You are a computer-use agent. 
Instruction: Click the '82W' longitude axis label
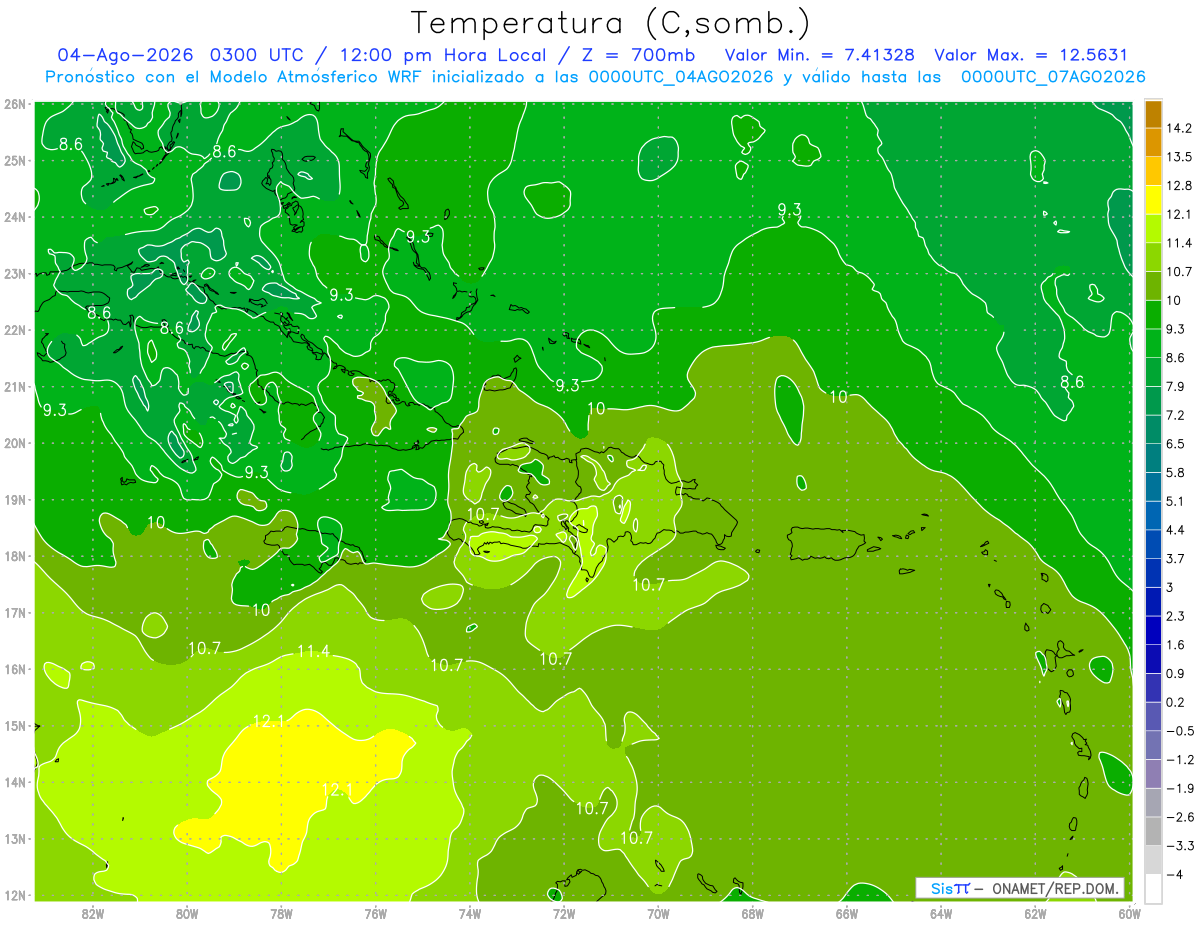coord(93,914)
